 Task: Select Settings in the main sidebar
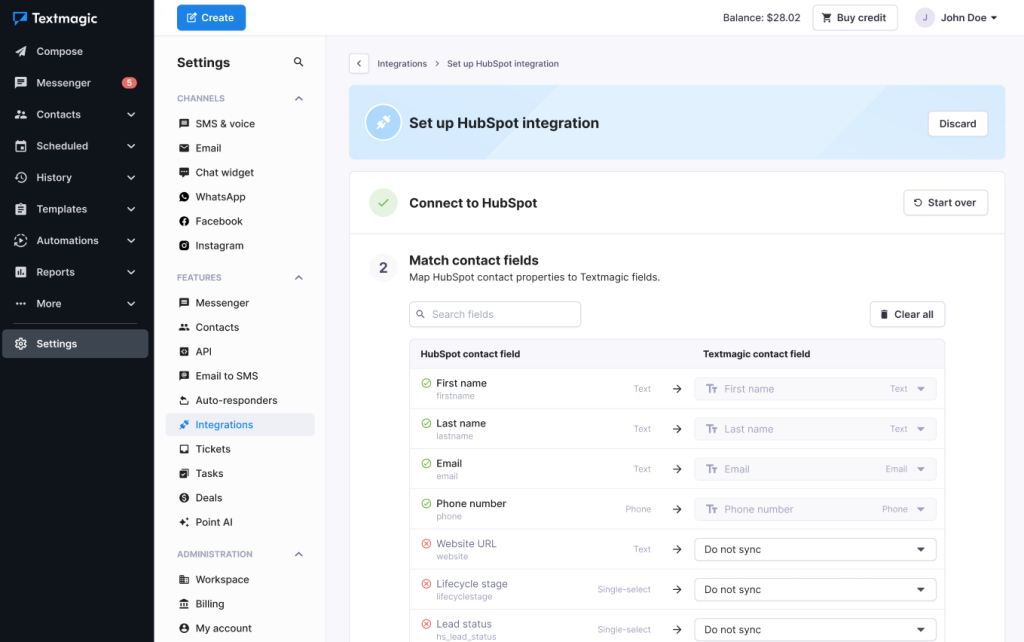75,344
